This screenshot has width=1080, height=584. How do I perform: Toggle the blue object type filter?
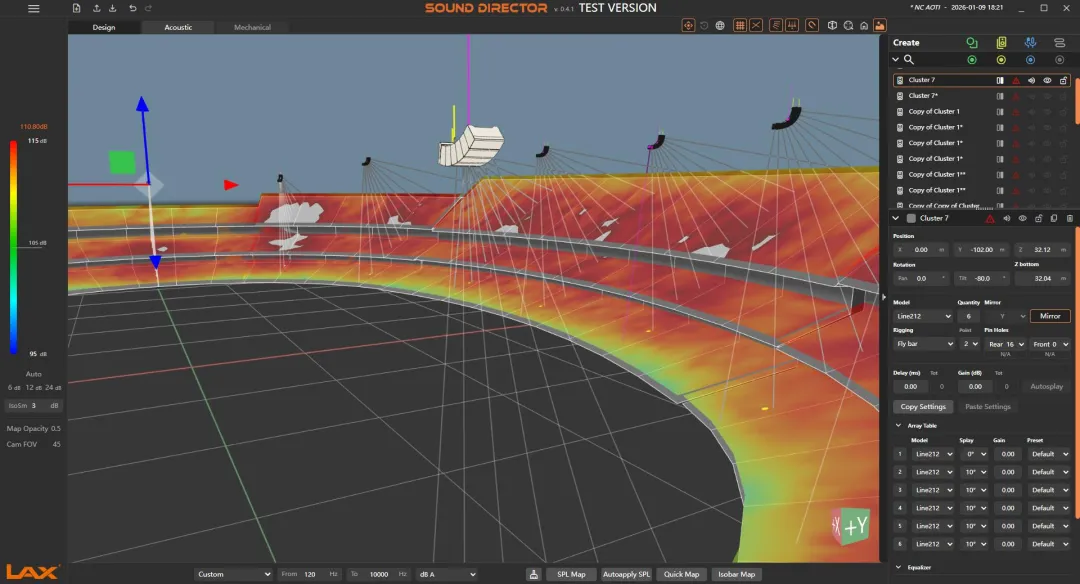[x=1030, y=60]
